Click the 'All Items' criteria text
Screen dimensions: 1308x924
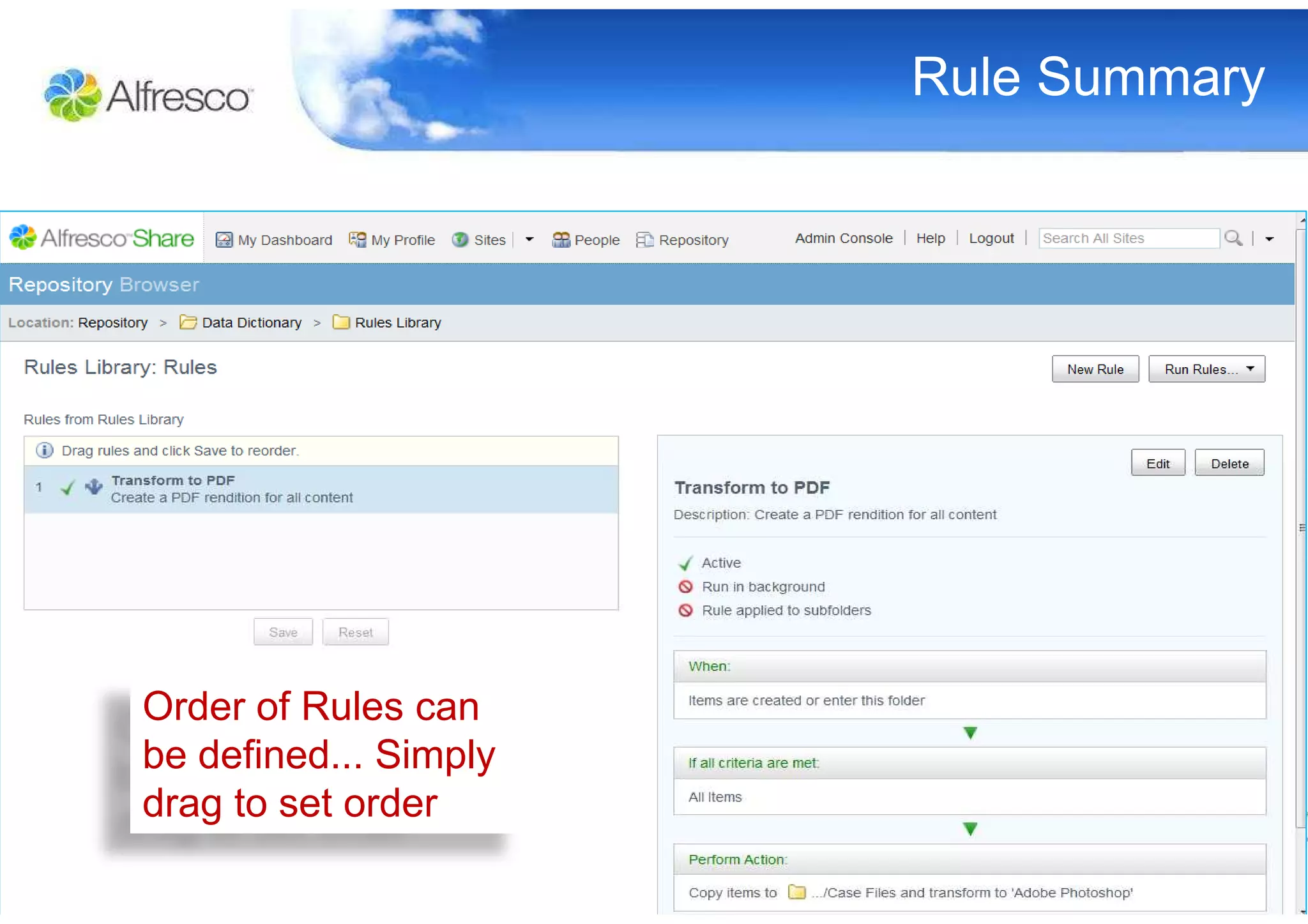(x=715, y=797)
